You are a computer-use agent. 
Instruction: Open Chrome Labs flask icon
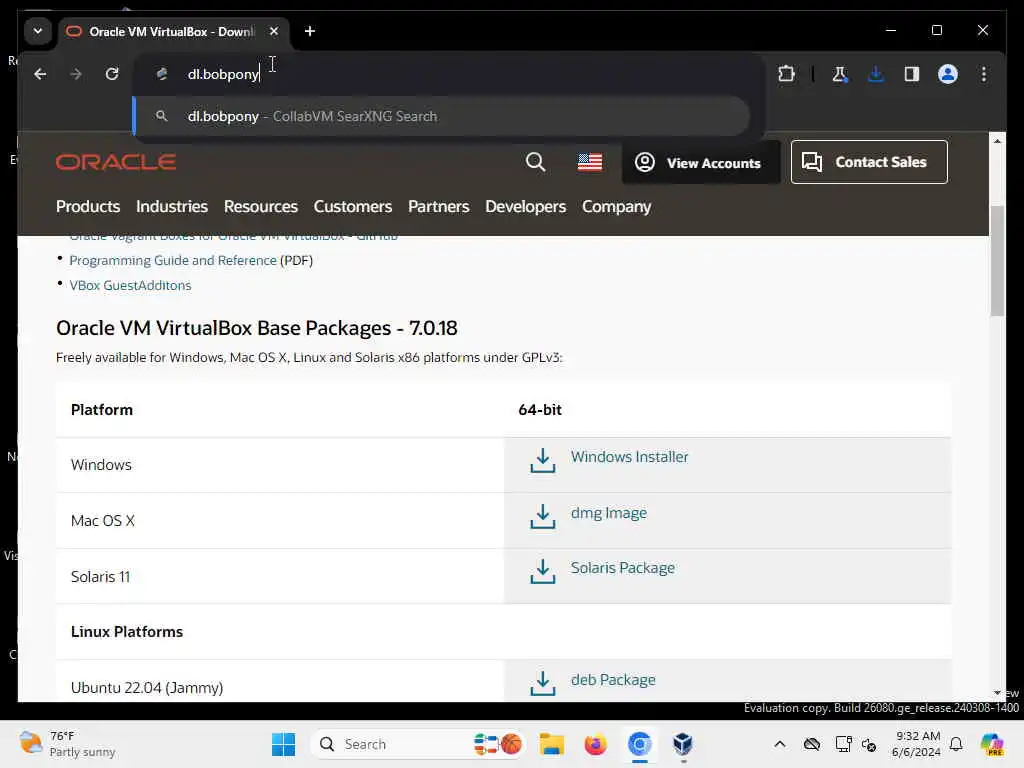click(x=840, y=74)
